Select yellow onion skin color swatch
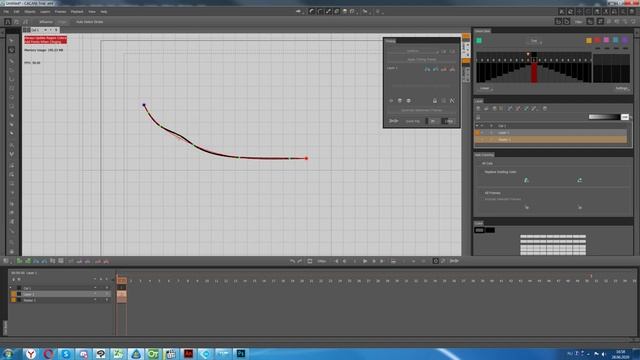Screen dimensions: 640x360 [x=589, y=40]
